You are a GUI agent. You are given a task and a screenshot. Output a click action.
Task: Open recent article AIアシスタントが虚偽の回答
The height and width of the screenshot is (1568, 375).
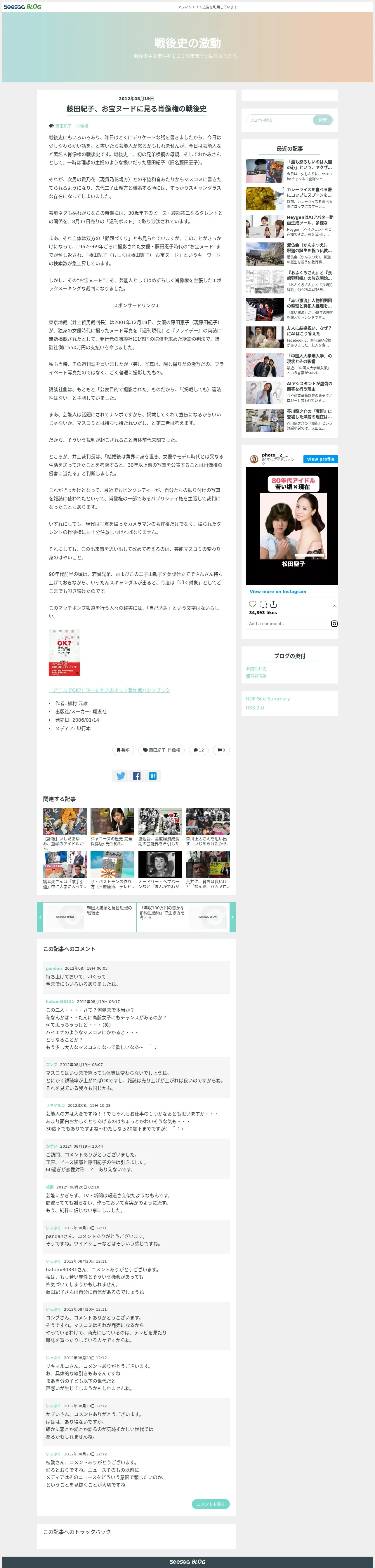pyautogui.click(x=290, y=392)
